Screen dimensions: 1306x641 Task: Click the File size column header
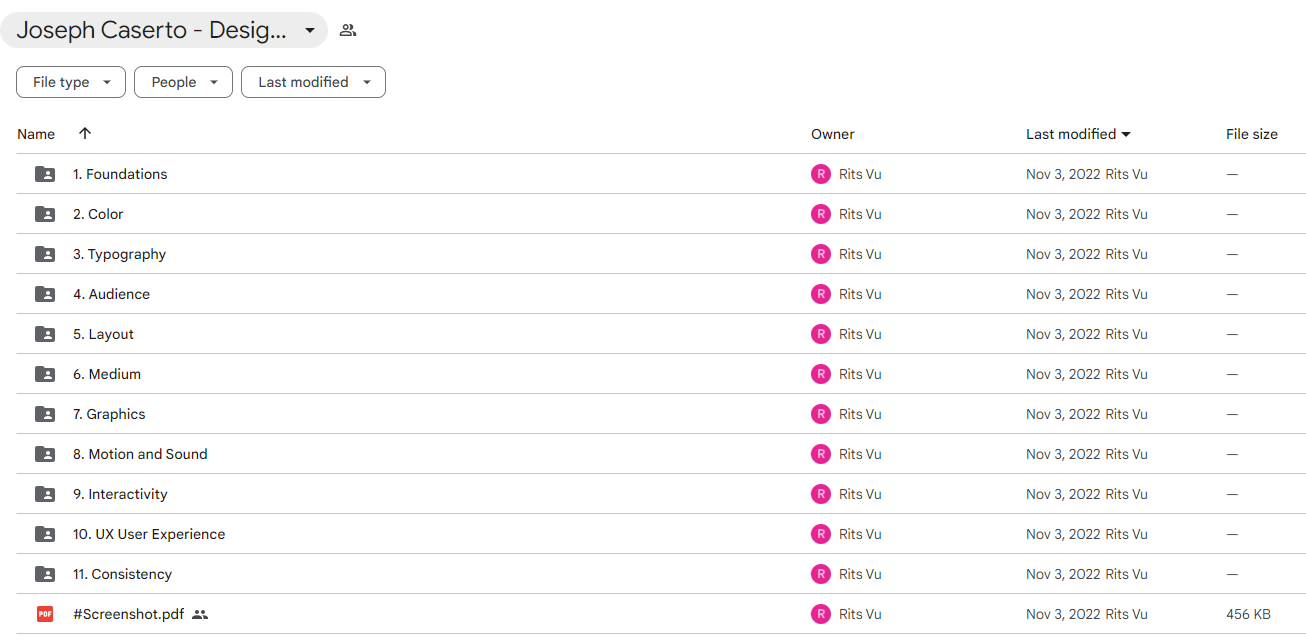pyautogui.click(x=1252, y=134)
